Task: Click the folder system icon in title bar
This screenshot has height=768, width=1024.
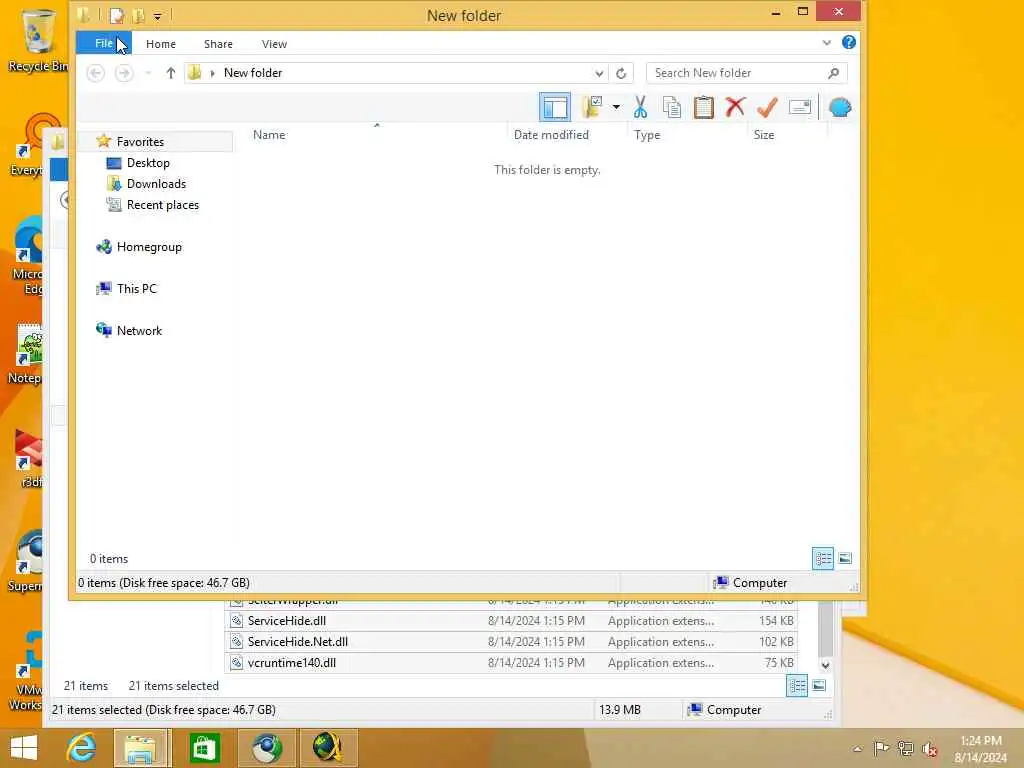Action: pyautogui.click(x=84, y=14)
